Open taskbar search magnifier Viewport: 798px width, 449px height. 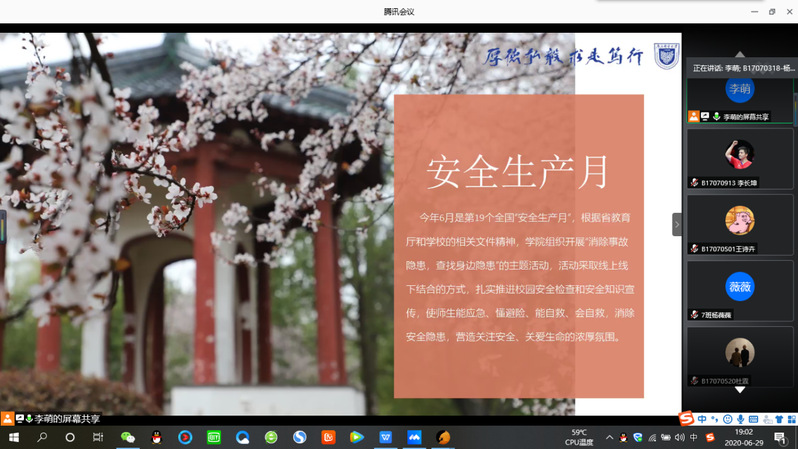pyautogui.click(x=42, y=437)
